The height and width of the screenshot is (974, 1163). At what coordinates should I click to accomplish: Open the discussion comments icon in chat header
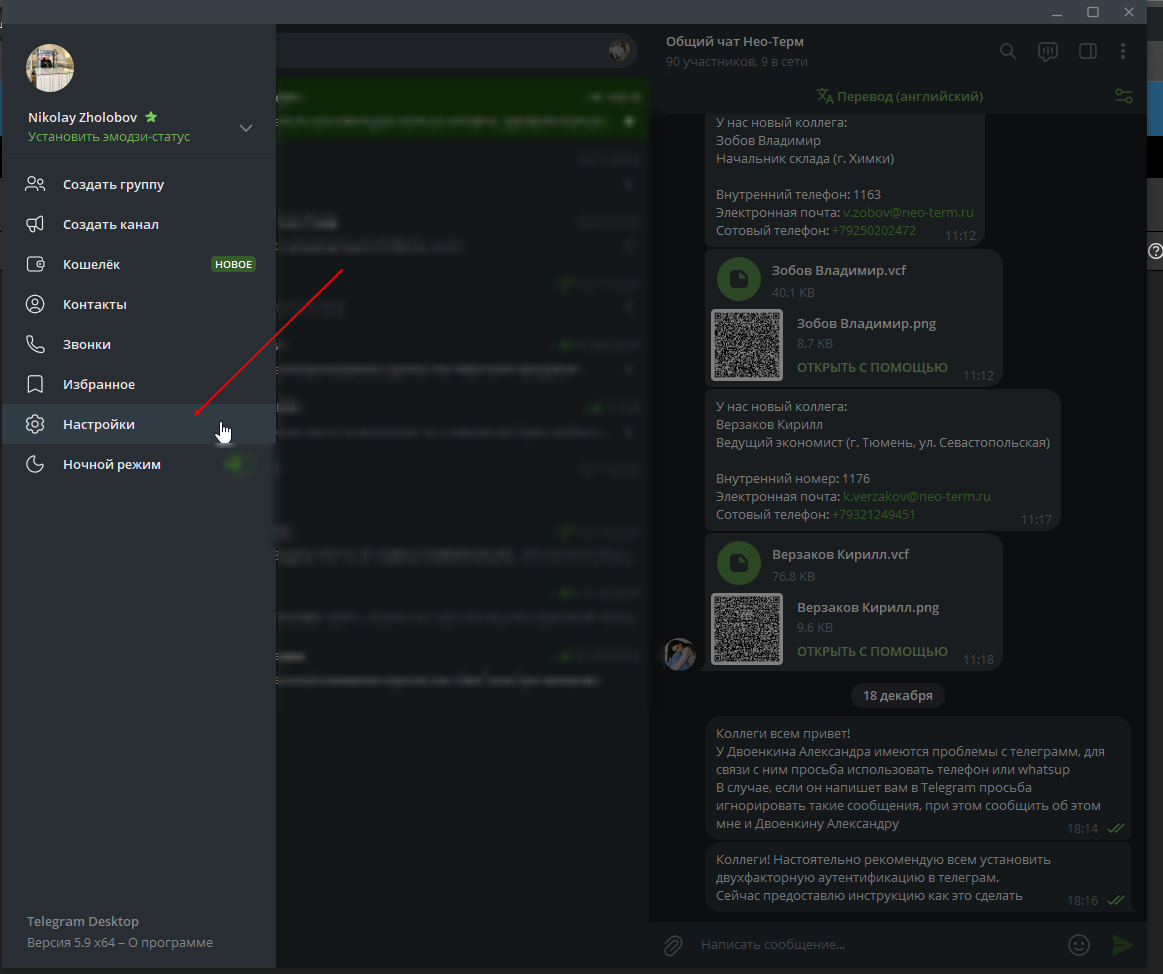(x=1047, y=51)
